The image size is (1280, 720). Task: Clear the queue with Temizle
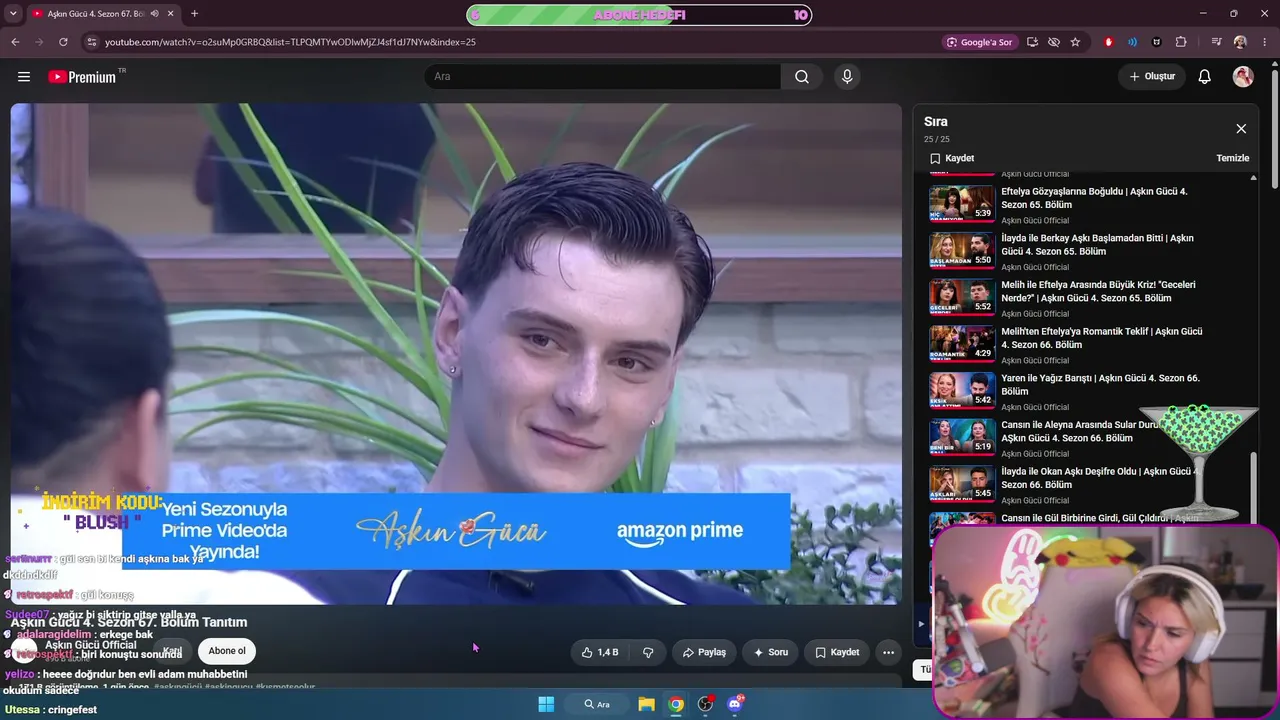(x=1233, y=158)
